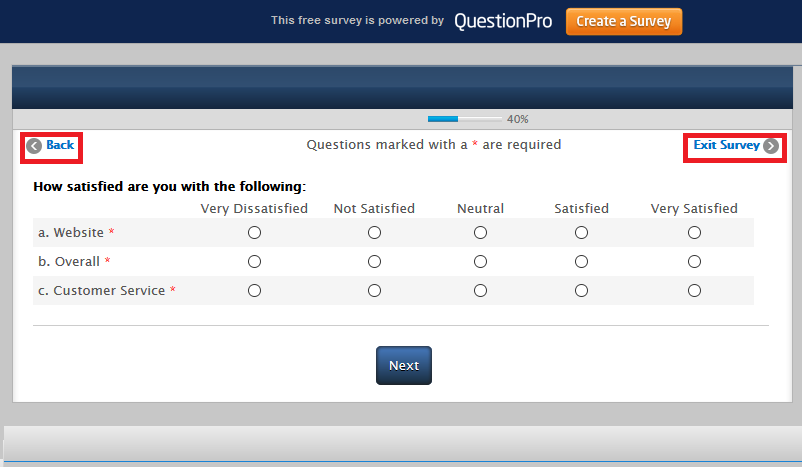This screenshot has height=467, width=802.
Task: Choose Neutral for Customer Service
Action: (x=480, y=291)
